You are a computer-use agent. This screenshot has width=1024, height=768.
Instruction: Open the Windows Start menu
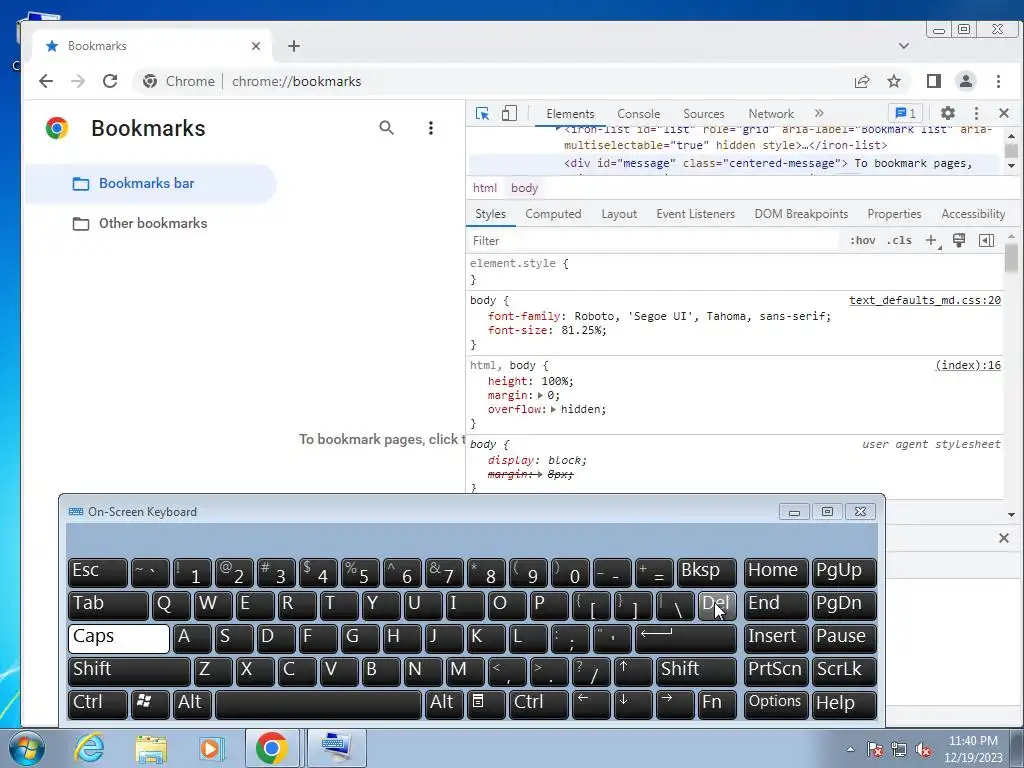coord(26,748)
